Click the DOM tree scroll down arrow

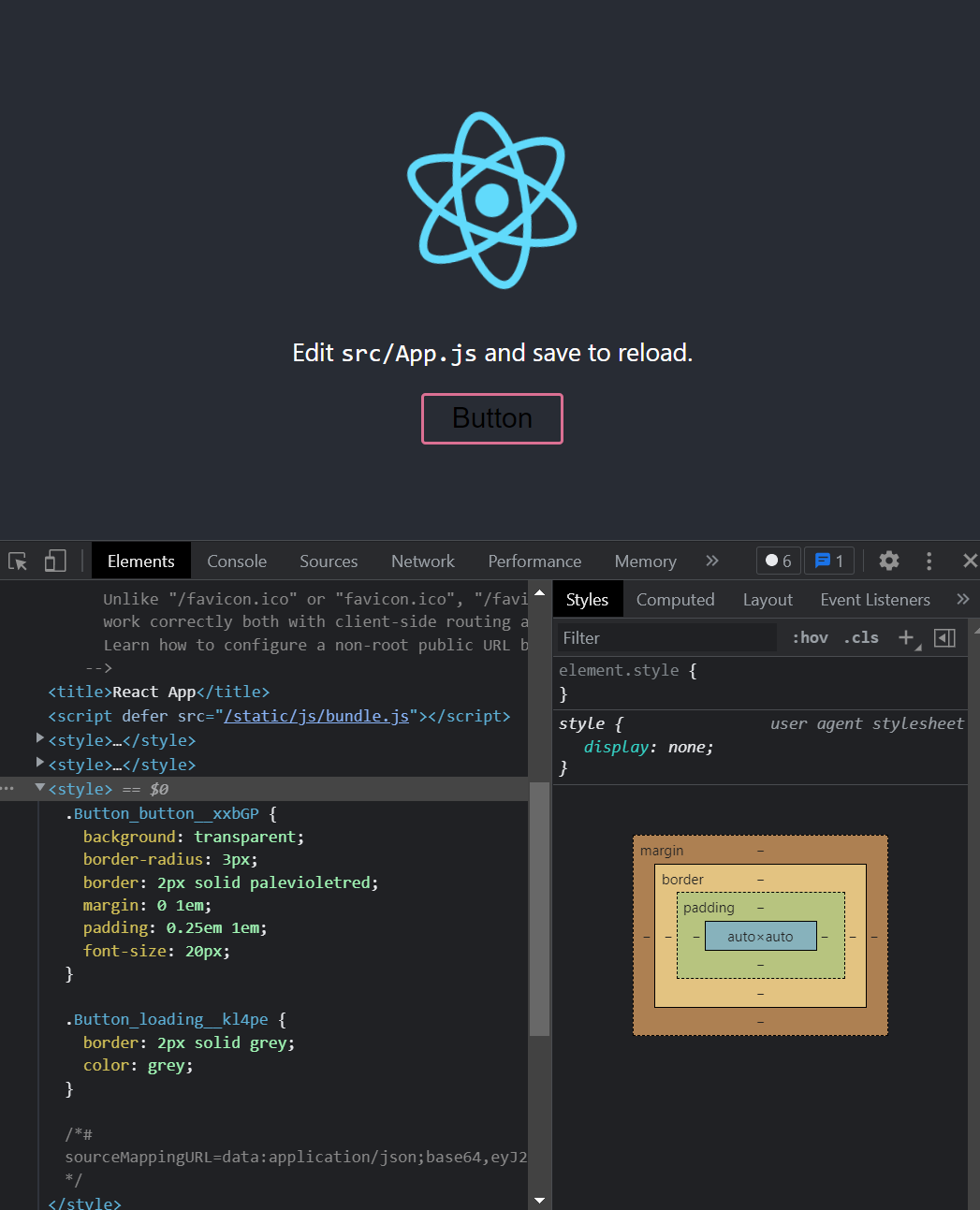(x=539, y=1200)
